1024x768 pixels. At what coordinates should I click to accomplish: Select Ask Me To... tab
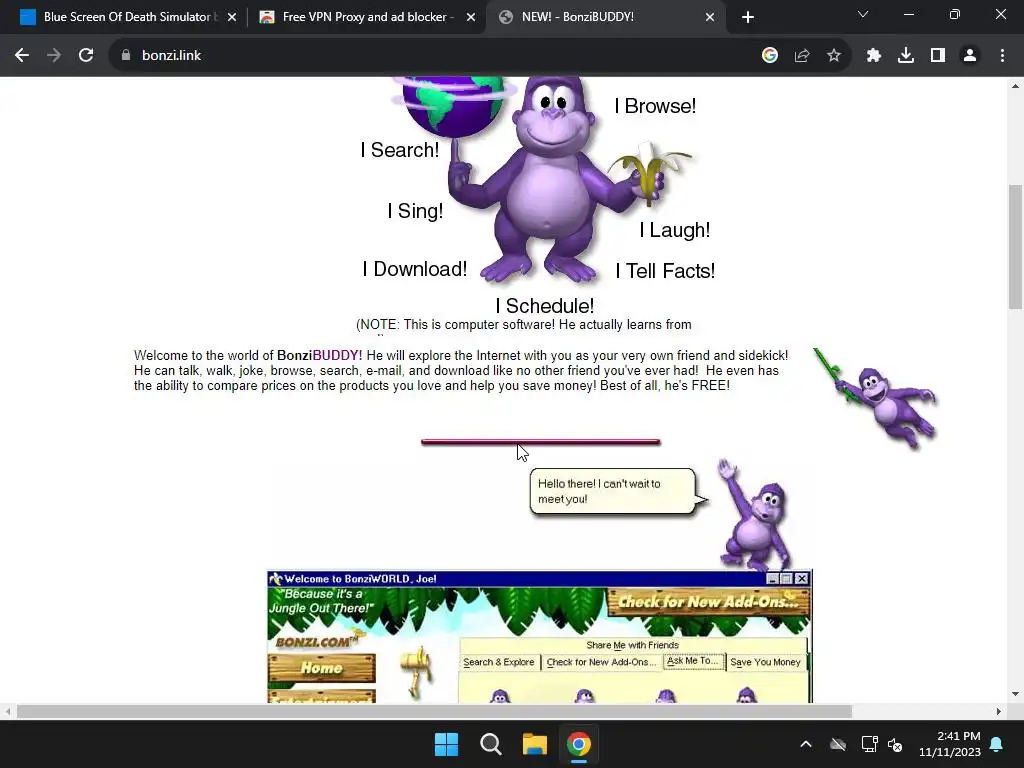[693, 661]
